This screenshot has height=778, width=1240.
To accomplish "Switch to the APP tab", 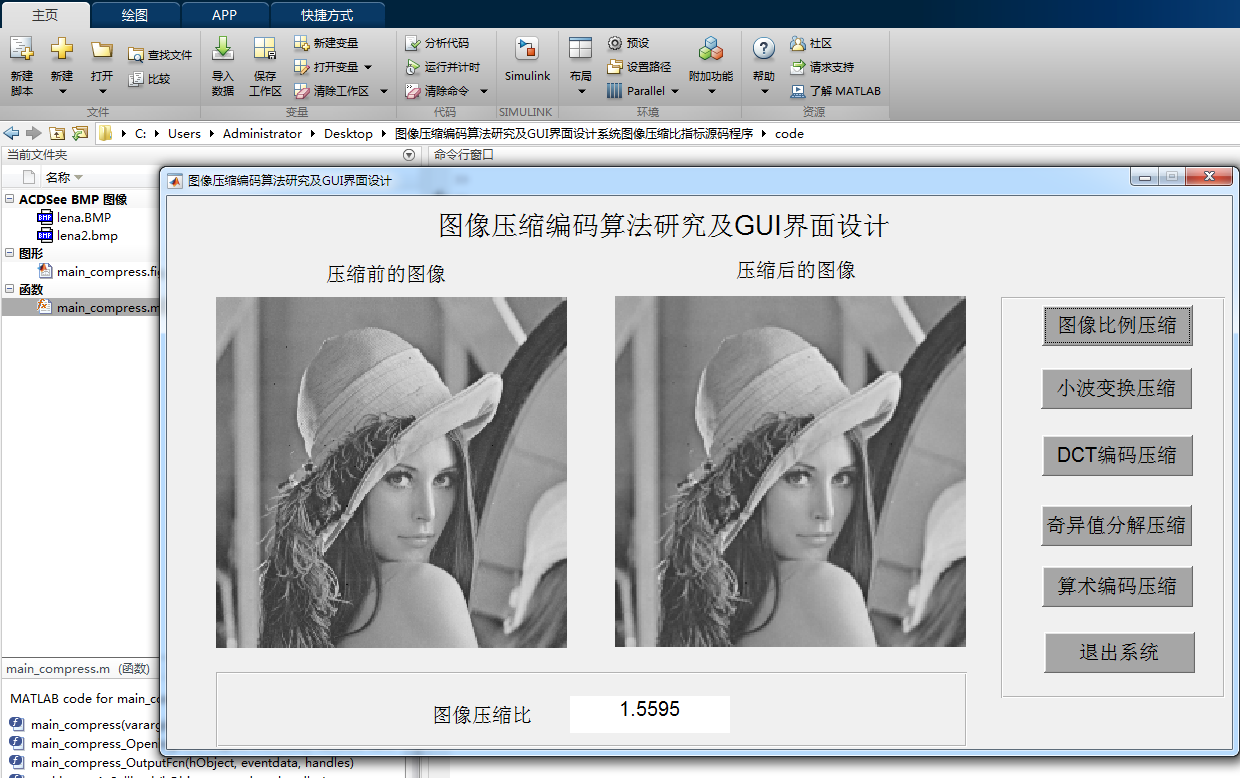I will [225, 15].
